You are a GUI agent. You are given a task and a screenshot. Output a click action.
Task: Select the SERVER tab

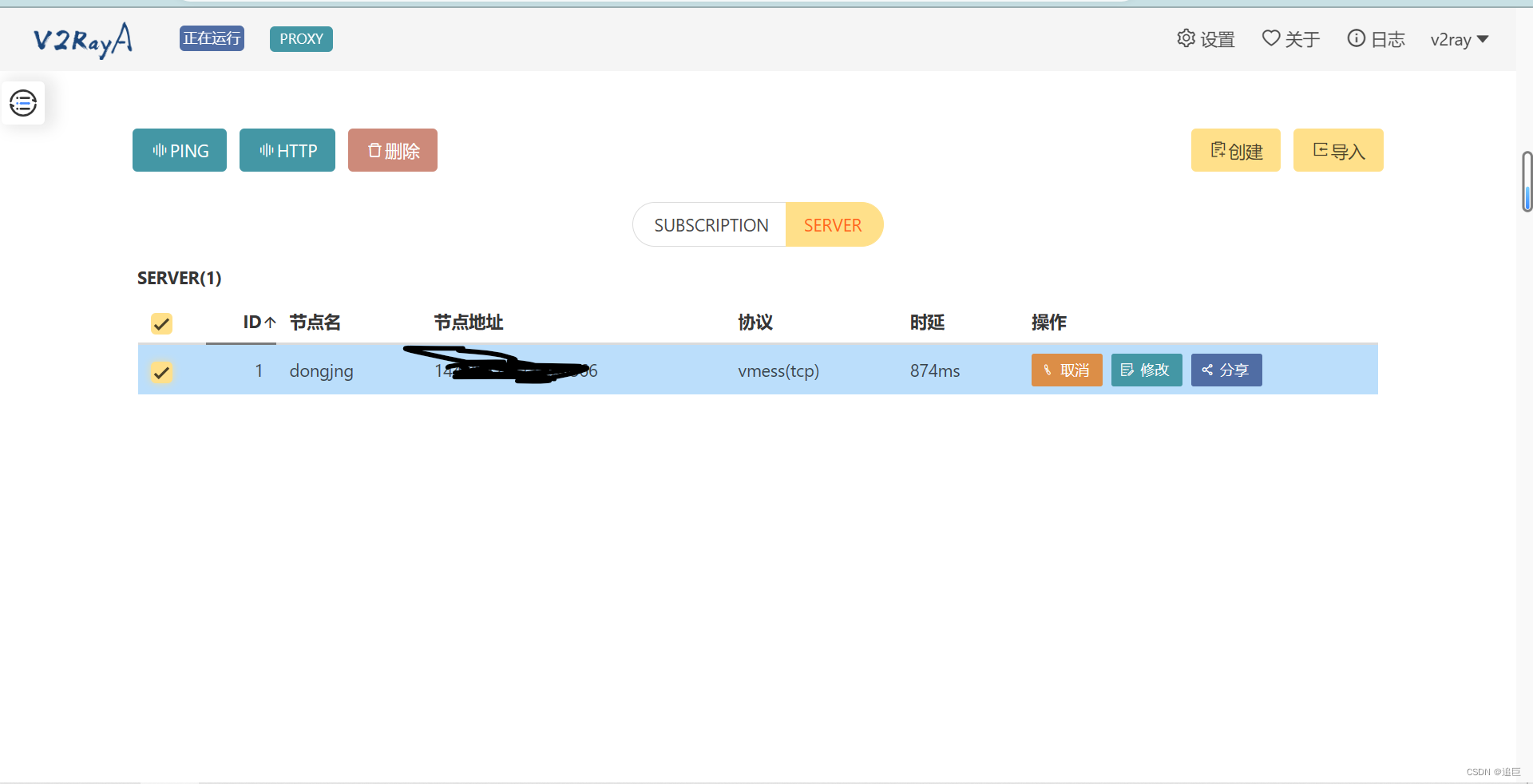pos(834,225)
